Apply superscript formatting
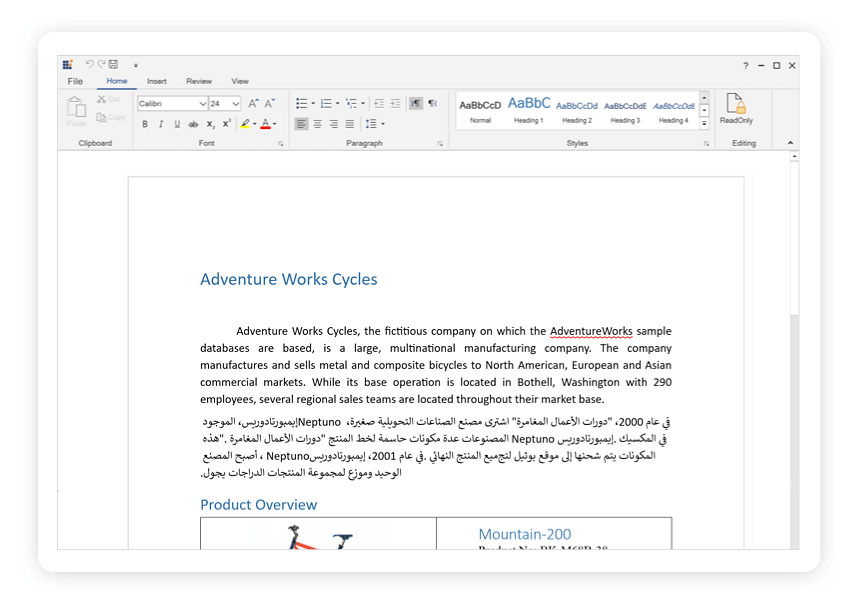Screen dimensions: 860x600 click(224, 123)
